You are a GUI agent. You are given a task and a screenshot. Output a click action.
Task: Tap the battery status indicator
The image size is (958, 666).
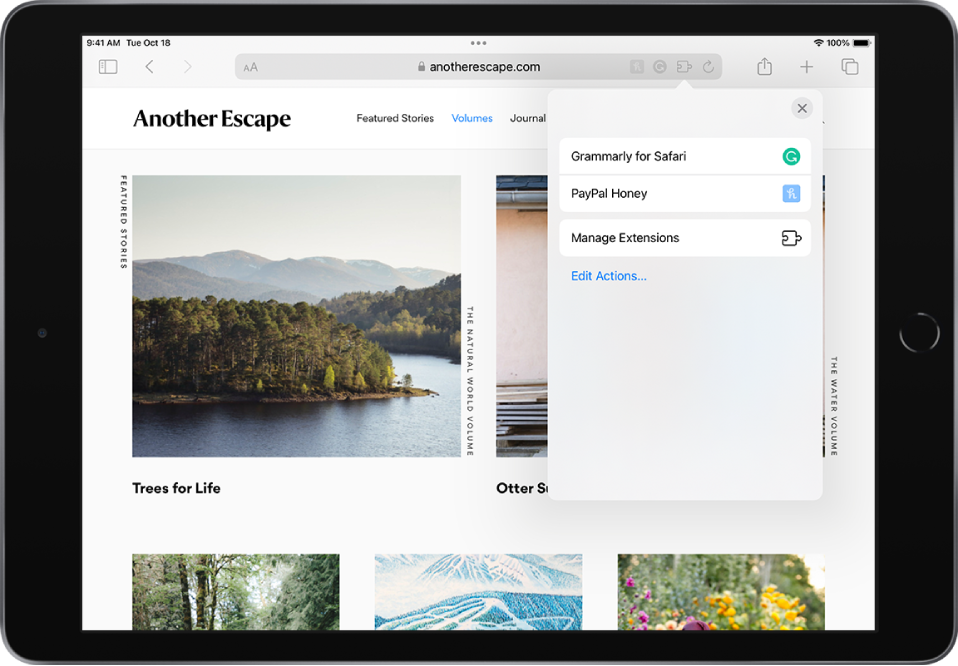(862, 43)
